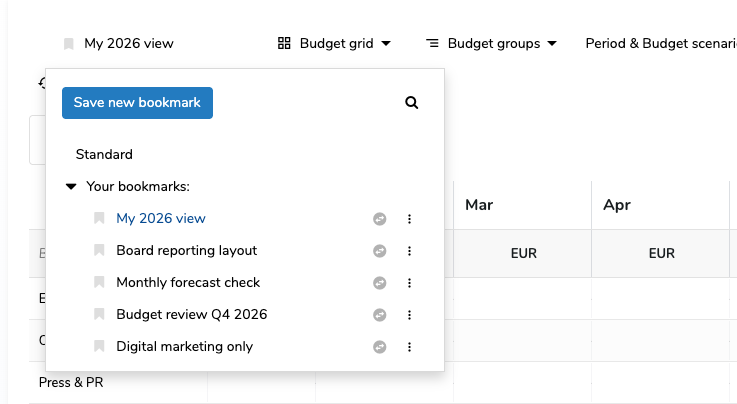Click Save new bookmark button
This screenshot has width=737, height=404.
pos(137,103)
